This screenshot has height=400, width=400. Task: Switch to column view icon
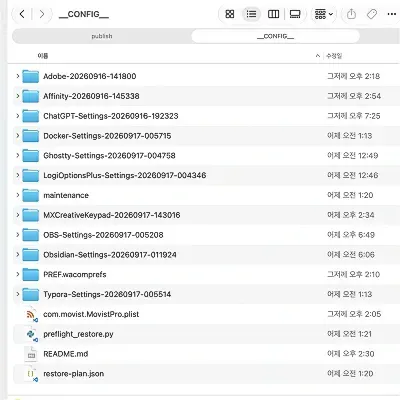coord(273,14)
